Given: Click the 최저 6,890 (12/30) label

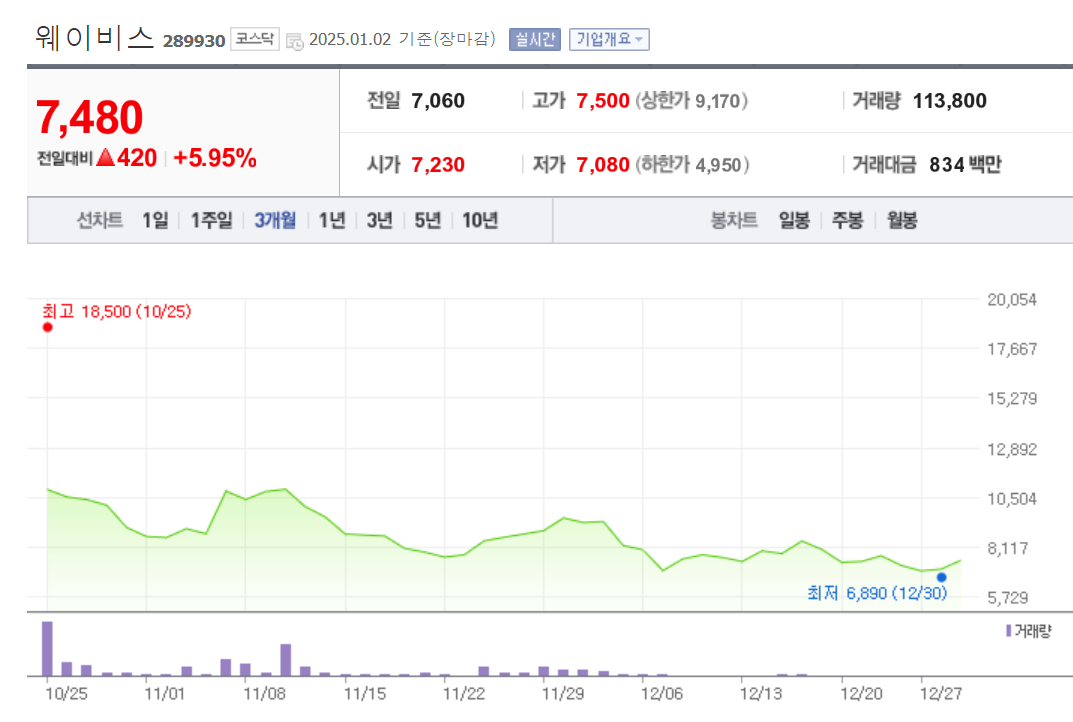Looking at the screenshot, I should click(877, 593).
